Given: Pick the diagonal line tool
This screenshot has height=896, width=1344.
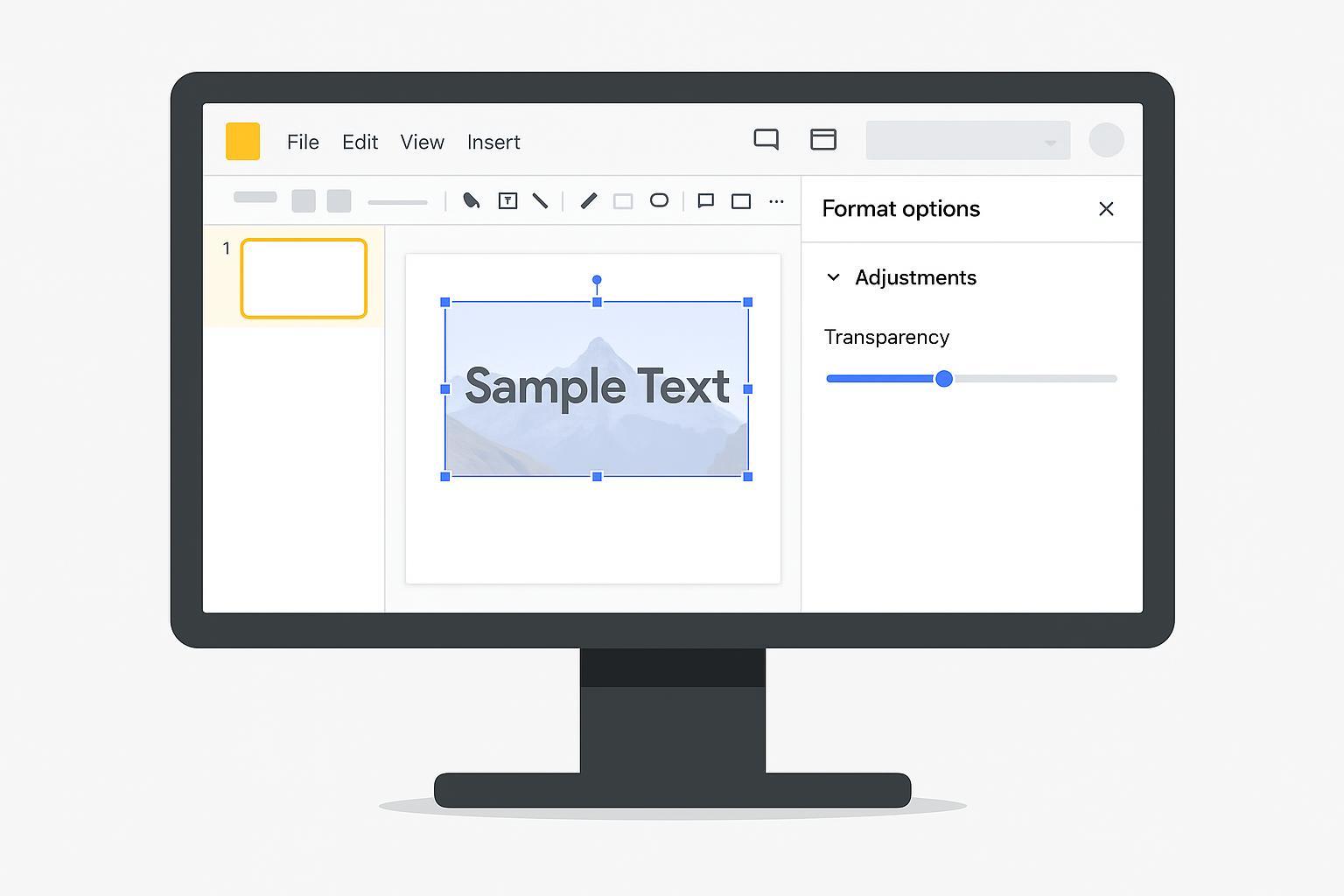Looking at the screenshot, I should click(541, 201).
